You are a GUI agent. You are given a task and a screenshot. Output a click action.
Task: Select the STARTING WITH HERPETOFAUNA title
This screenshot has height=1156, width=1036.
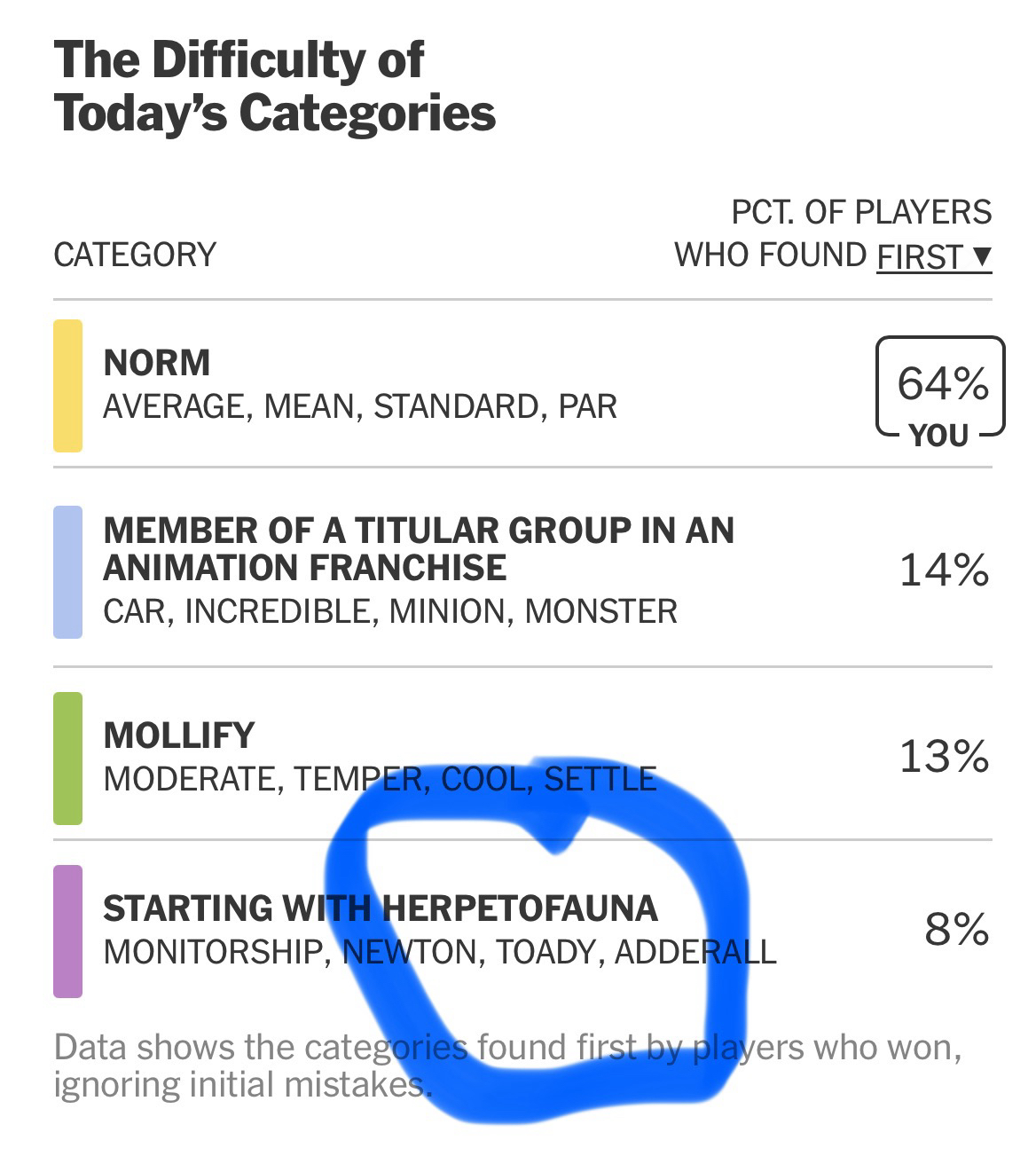(x=380, y=908)
